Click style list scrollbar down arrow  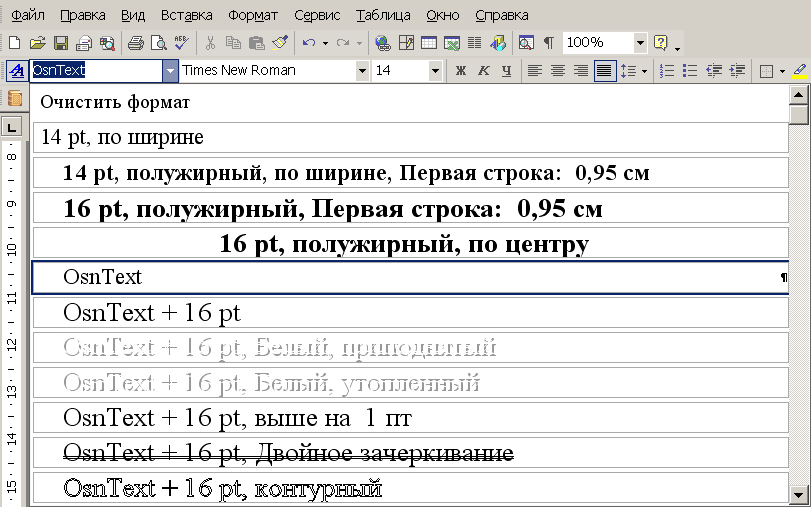click(799, 494)
